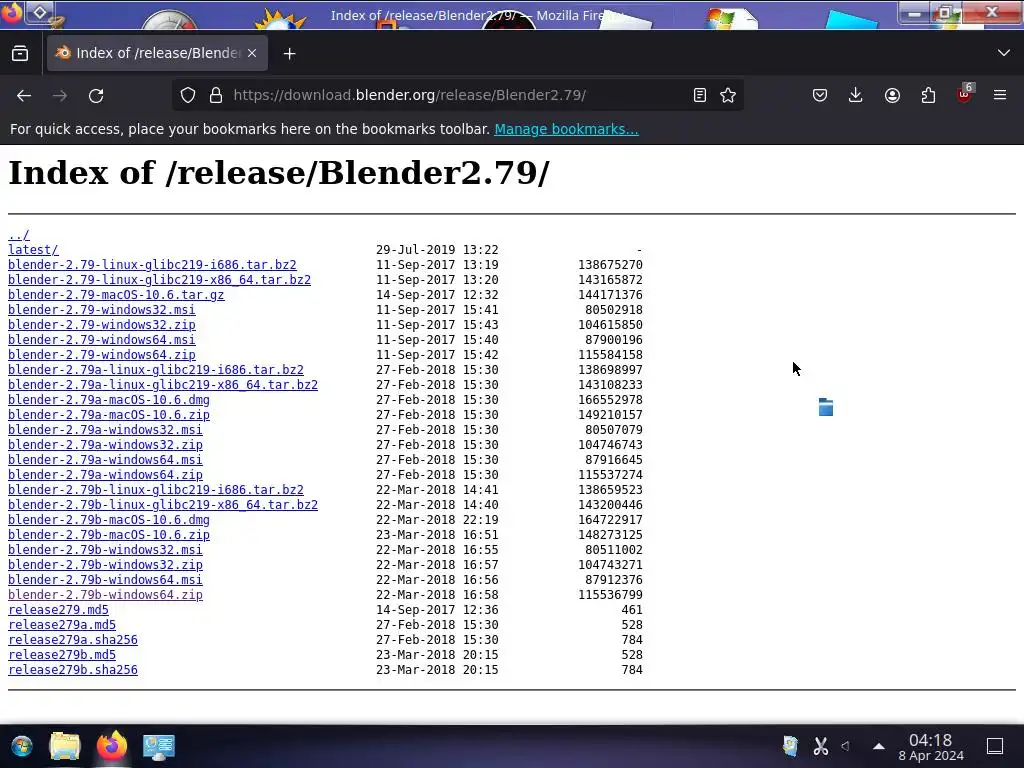Download blender-2.79a-windows32.msi
1024x768 pixels.
pyautogui.click(x=105, y=430)
